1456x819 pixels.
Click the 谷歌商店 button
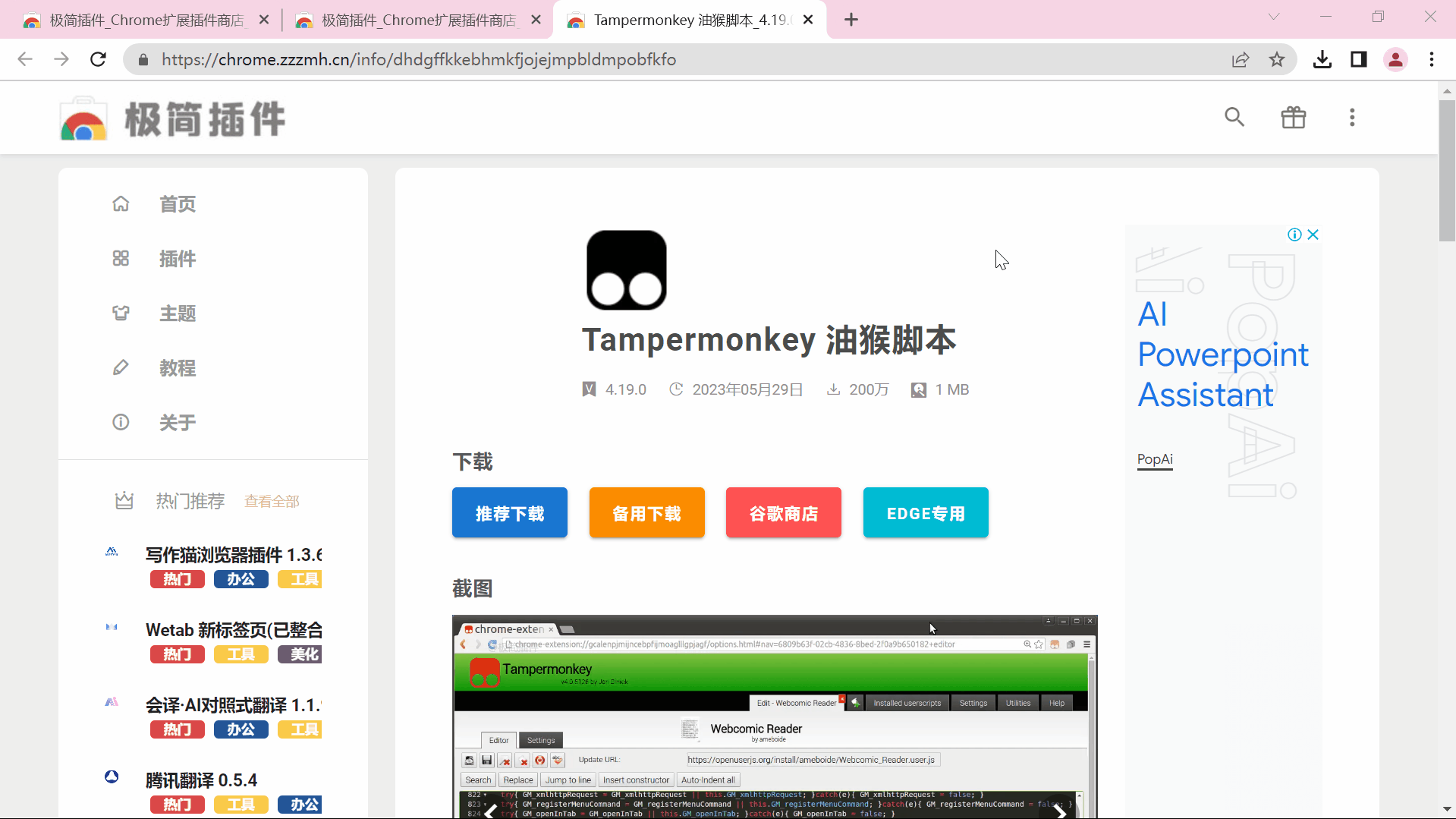click(784, 513)
